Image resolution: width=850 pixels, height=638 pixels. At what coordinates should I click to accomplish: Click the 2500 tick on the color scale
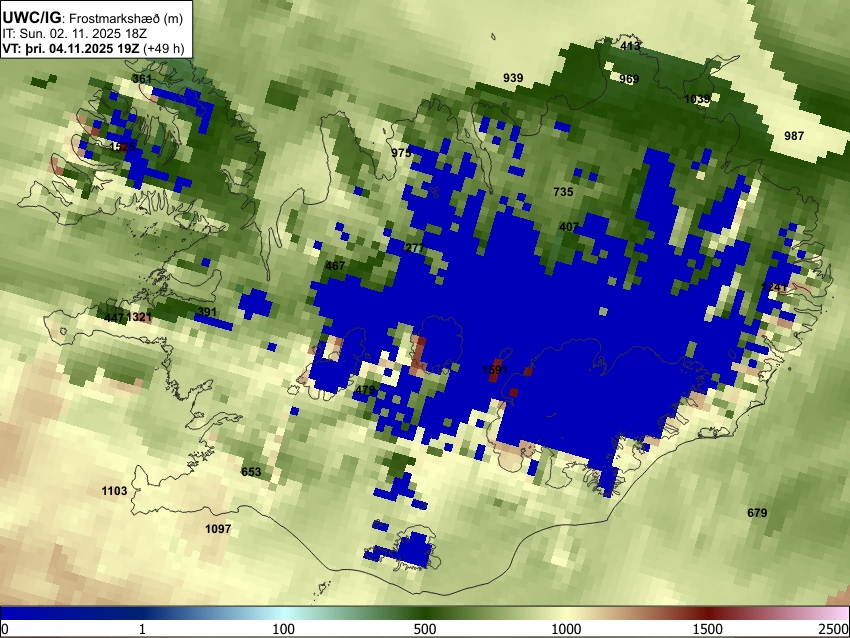[x=835, y=629]
